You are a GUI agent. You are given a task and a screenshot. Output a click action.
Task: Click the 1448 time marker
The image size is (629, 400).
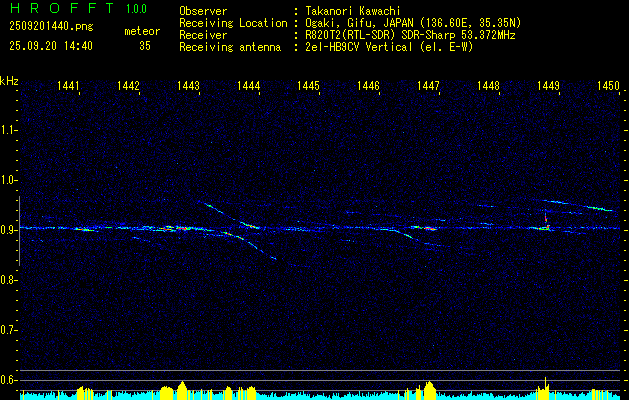(488, 85)
